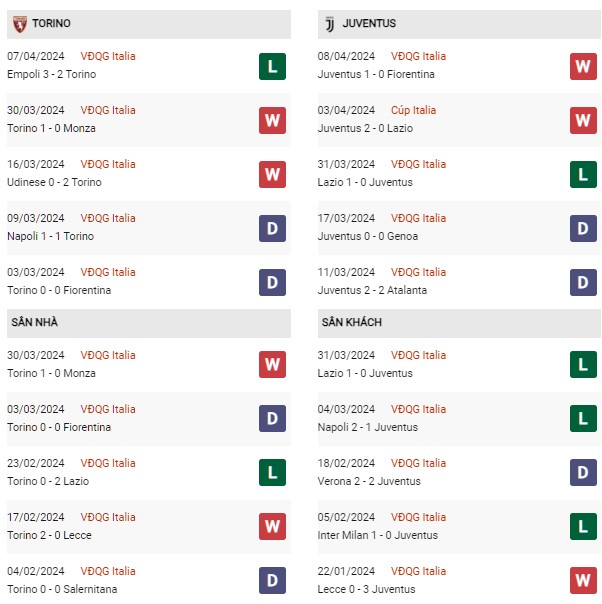Select the SÂN NHÀ section header
The width and height of the screenshot is (602, 604).
coord(149,323)
